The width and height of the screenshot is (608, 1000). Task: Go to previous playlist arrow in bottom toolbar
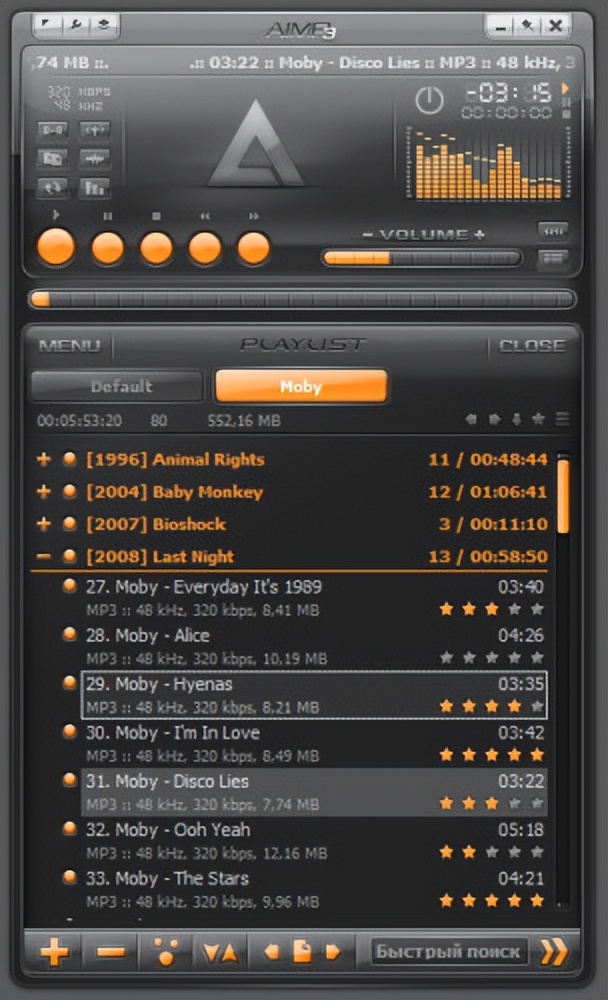(x=272, y=952)
